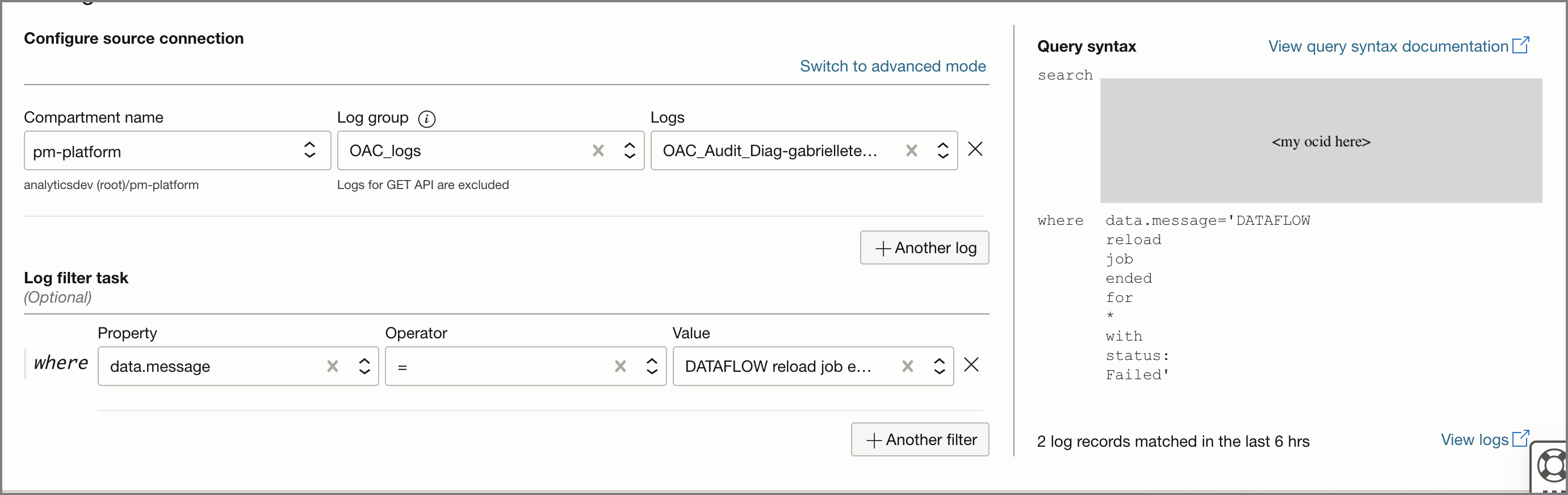Viewport: 1568px width, 495px height.
Task: Open the View logs link
Action: (1485, 439)
